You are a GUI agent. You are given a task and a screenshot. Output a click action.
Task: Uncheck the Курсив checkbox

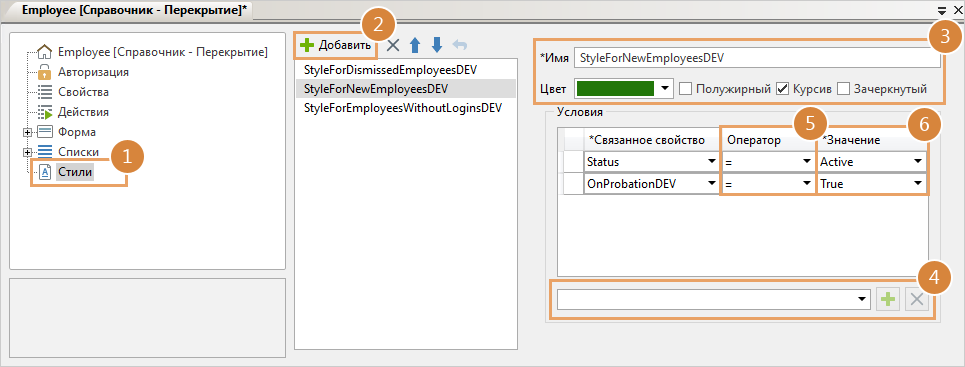[x=782, y=89]
